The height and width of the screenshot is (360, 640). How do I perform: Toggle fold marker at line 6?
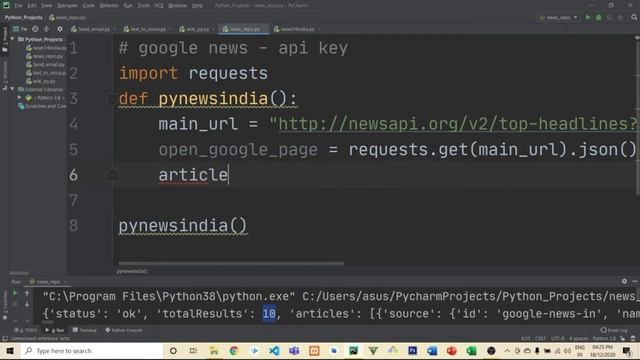[x=112, y=175]
